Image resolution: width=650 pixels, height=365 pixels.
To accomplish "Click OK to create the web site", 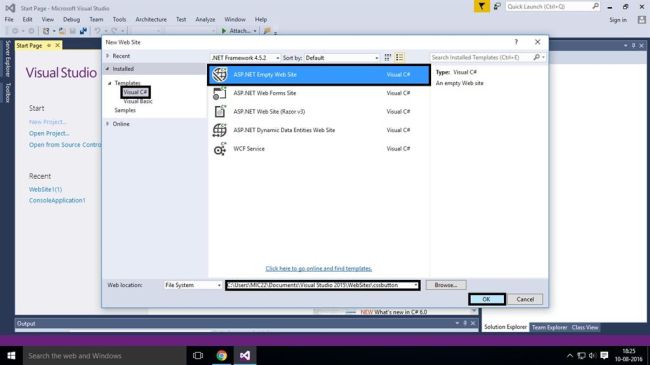I will tap(487, 299).
